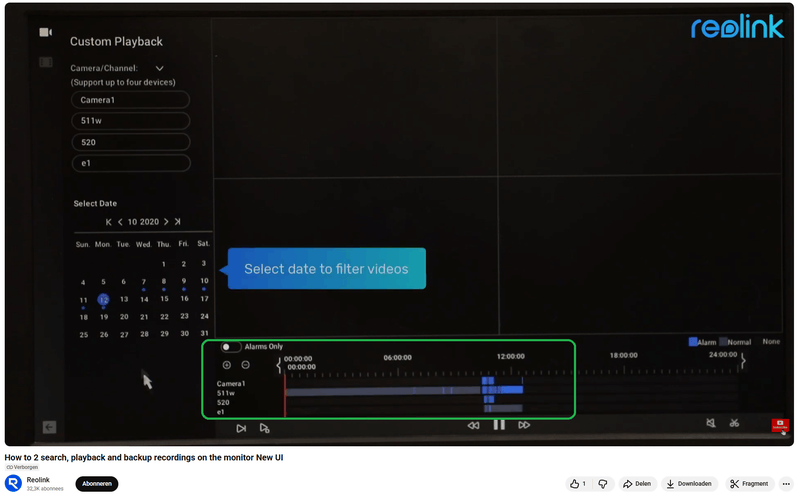Pick October 20 in the calendar

[124, 317]
